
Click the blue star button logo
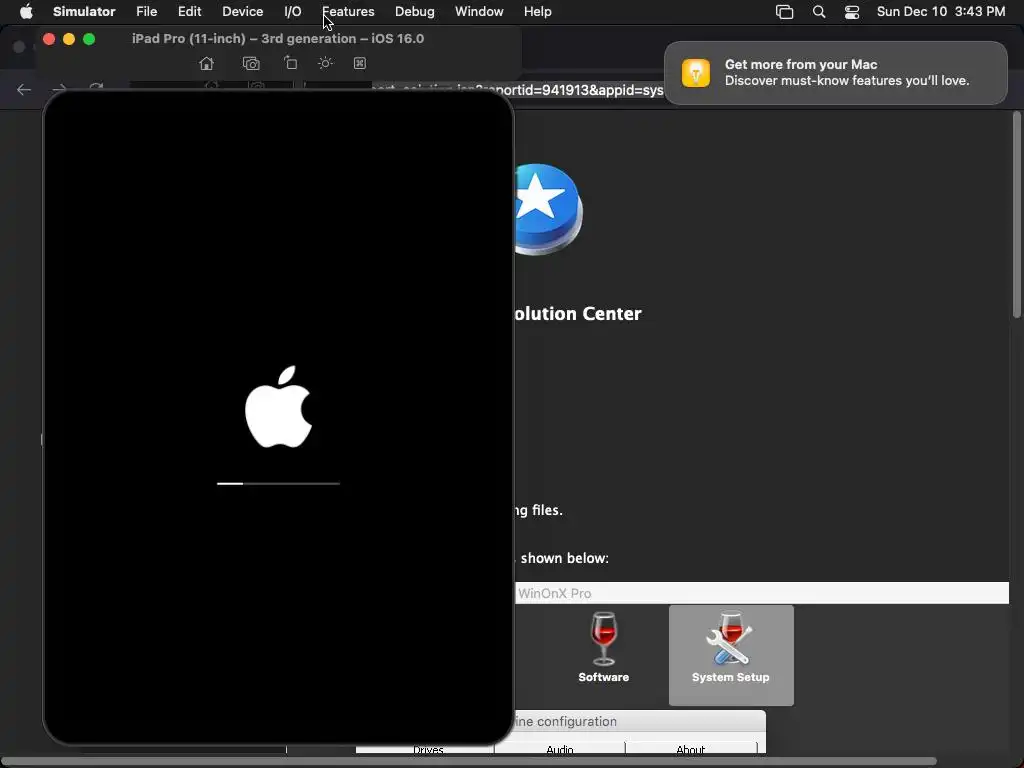pyautogui.click(x=547, y=209)
